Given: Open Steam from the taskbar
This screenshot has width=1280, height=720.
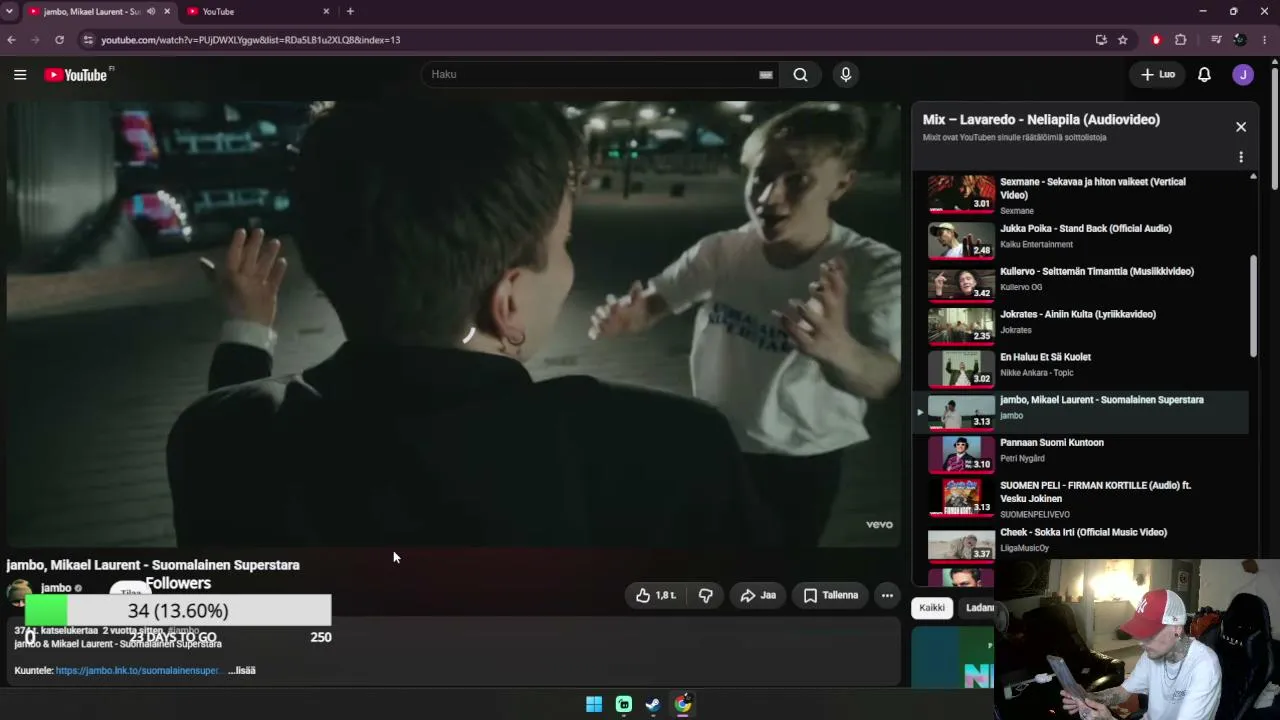Looking at the screenshot, I should pos(653,704).
